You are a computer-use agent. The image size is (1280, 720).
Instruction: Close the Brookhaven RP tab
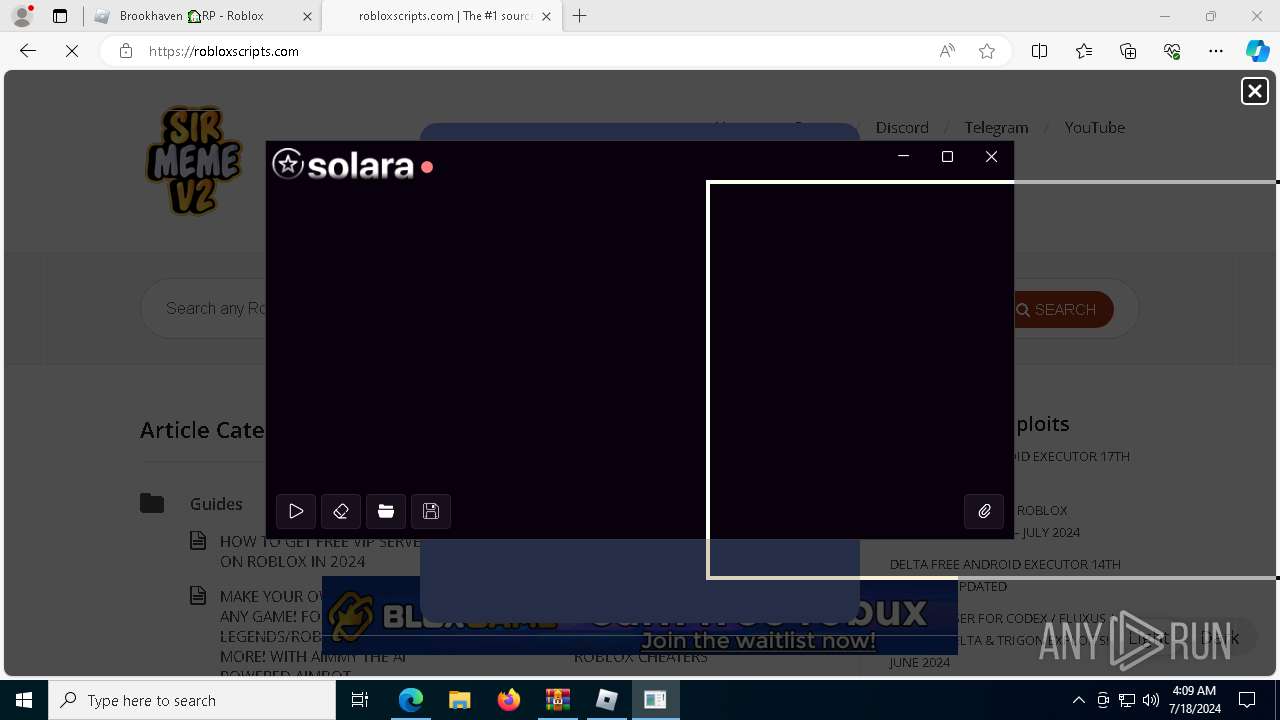pyautogui.click(x=307, y=16)
